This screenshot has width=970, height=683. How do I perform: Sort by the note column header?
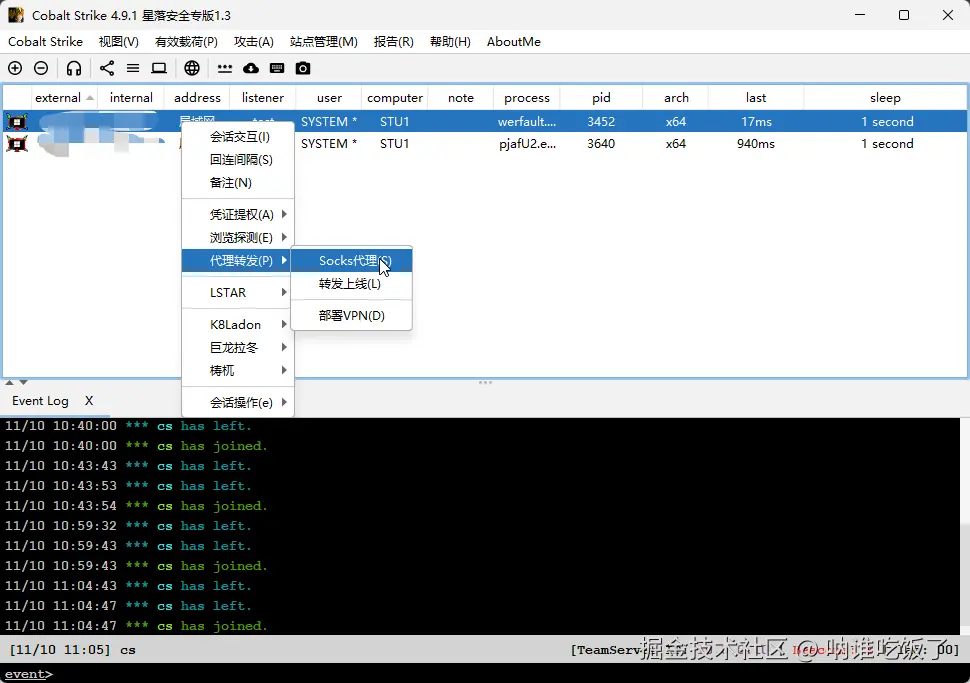click(x=461, y=98)
